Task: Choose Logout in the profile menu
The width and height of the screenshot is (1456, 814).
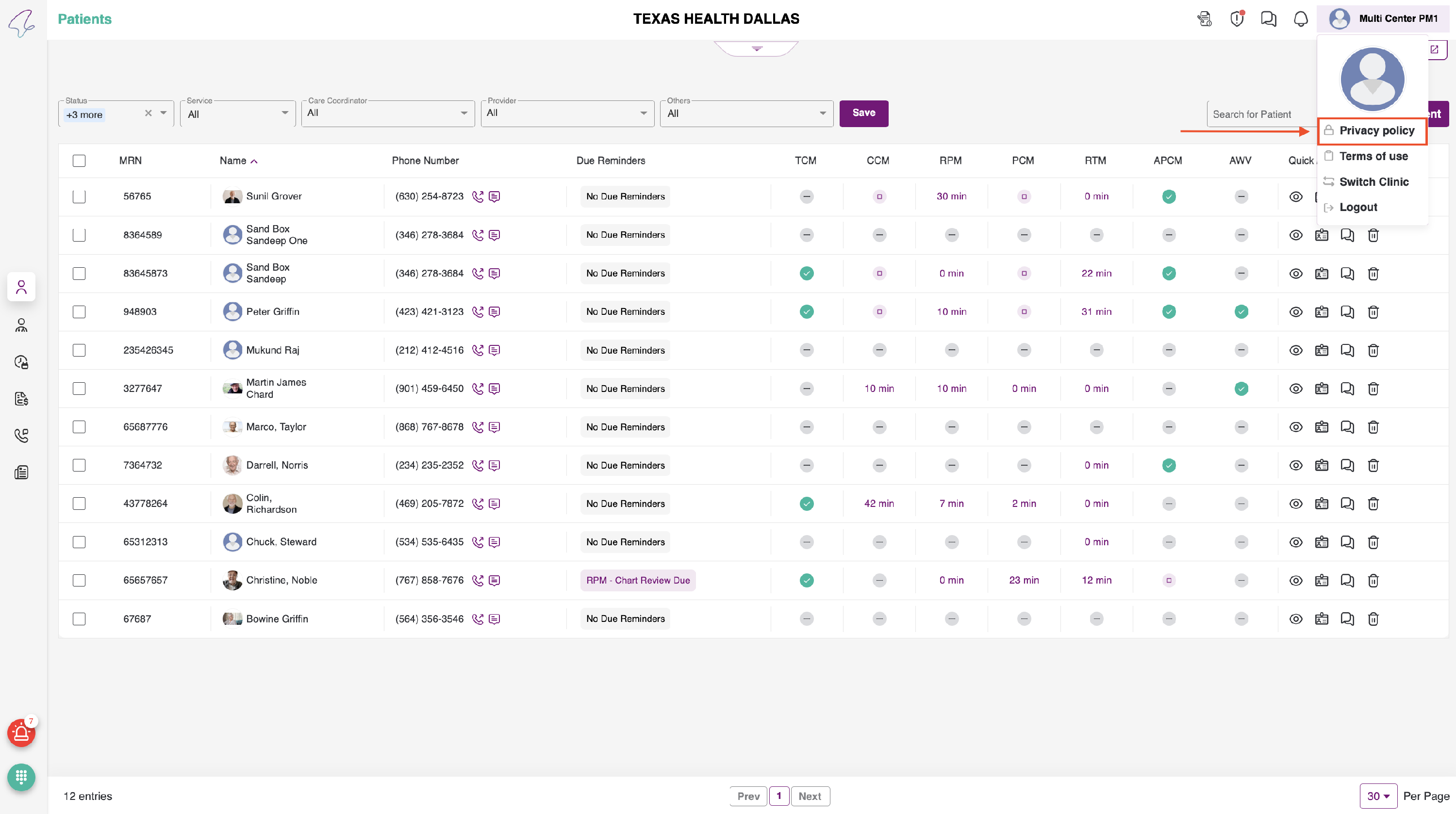Action: [1357, 207]
